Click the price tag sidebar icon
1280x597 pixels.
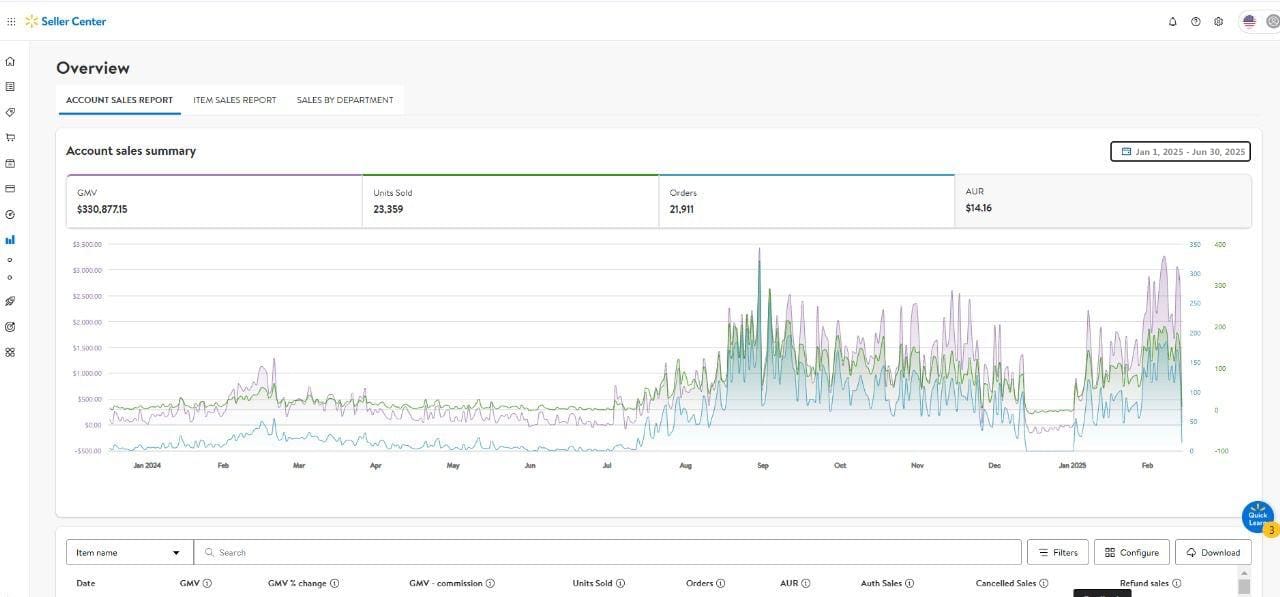pyautogui.click(x=10, y=112)
